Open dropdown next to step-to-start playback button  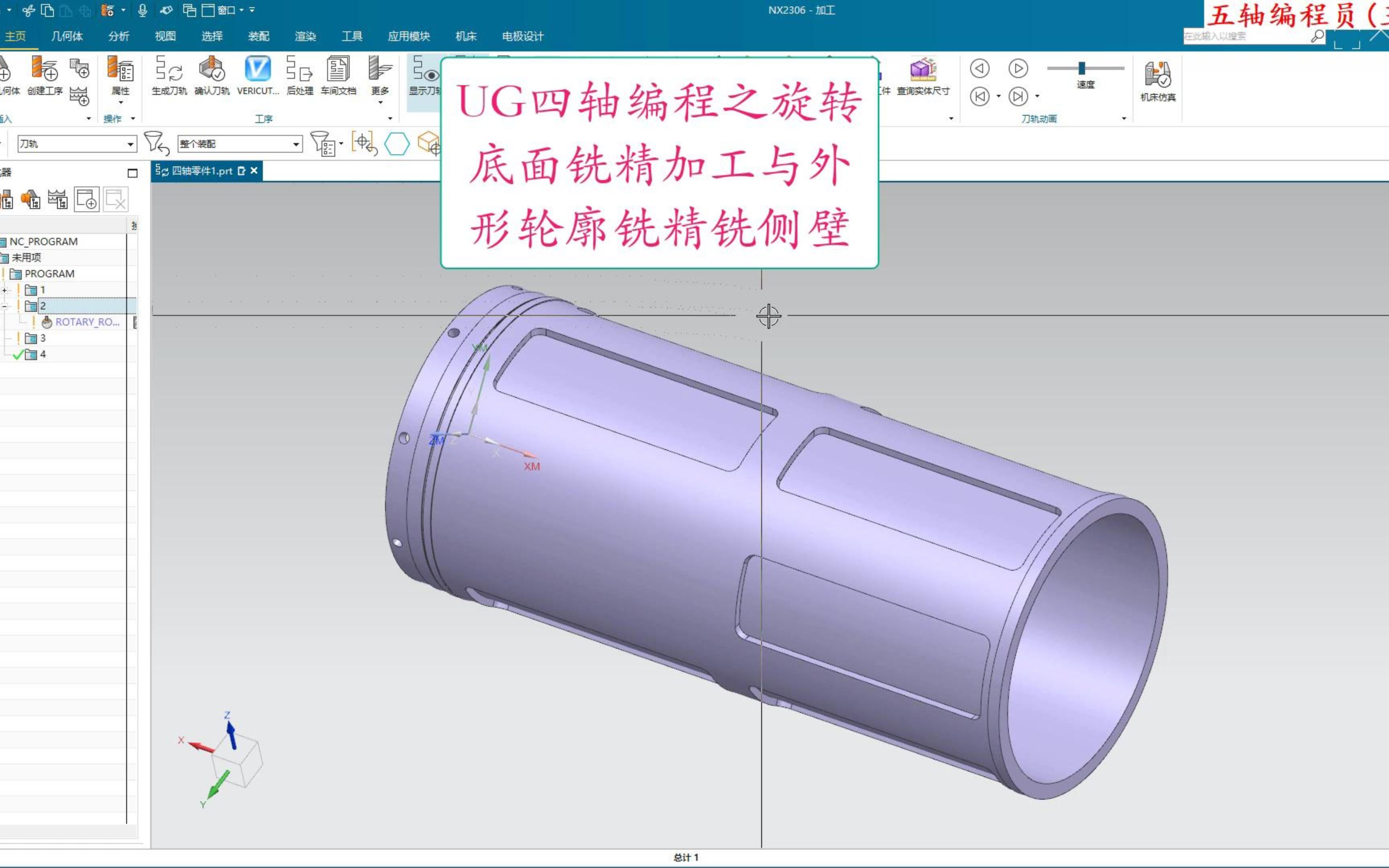coord(999,96)
